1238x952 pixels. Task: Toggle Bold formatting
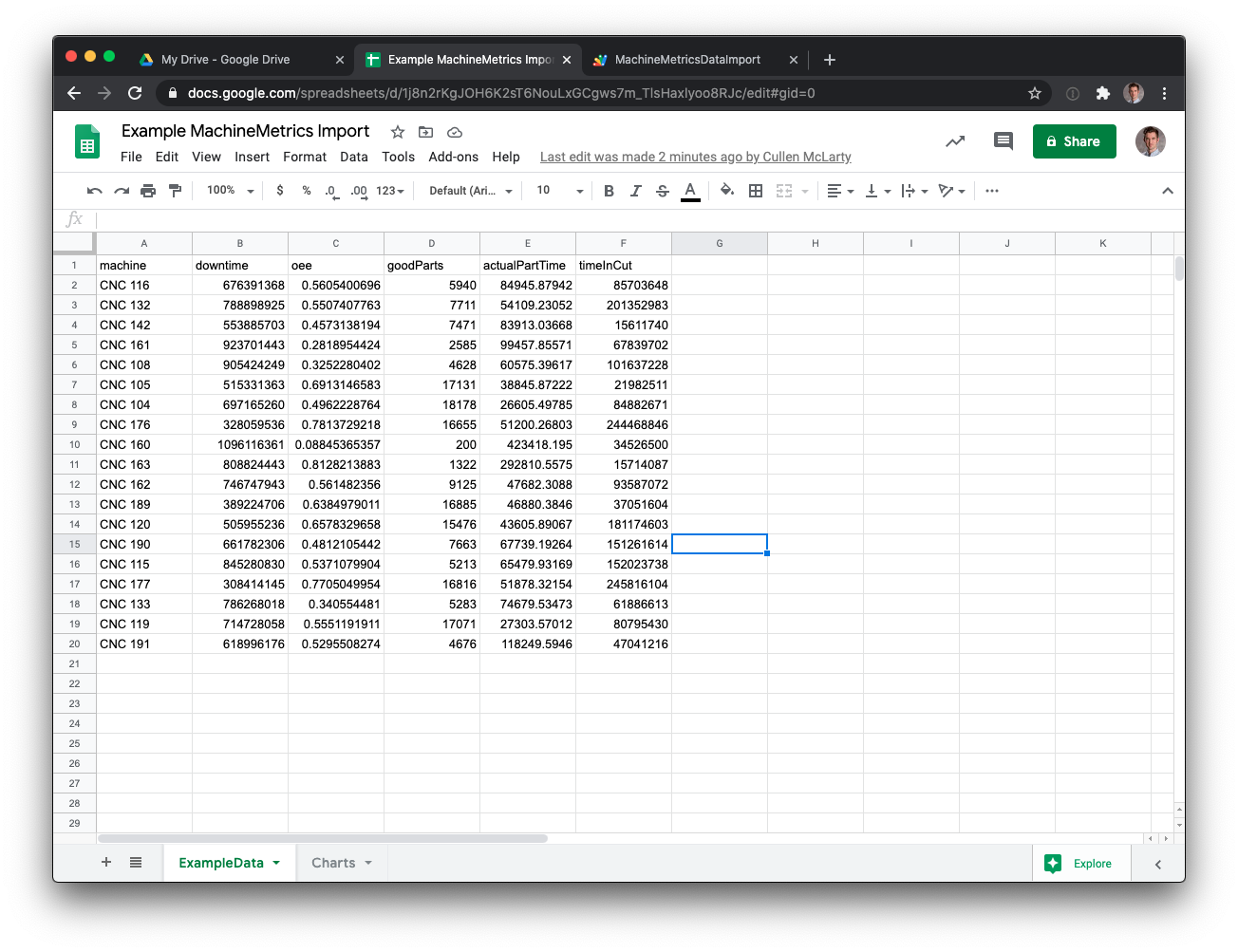click(609, 191)
